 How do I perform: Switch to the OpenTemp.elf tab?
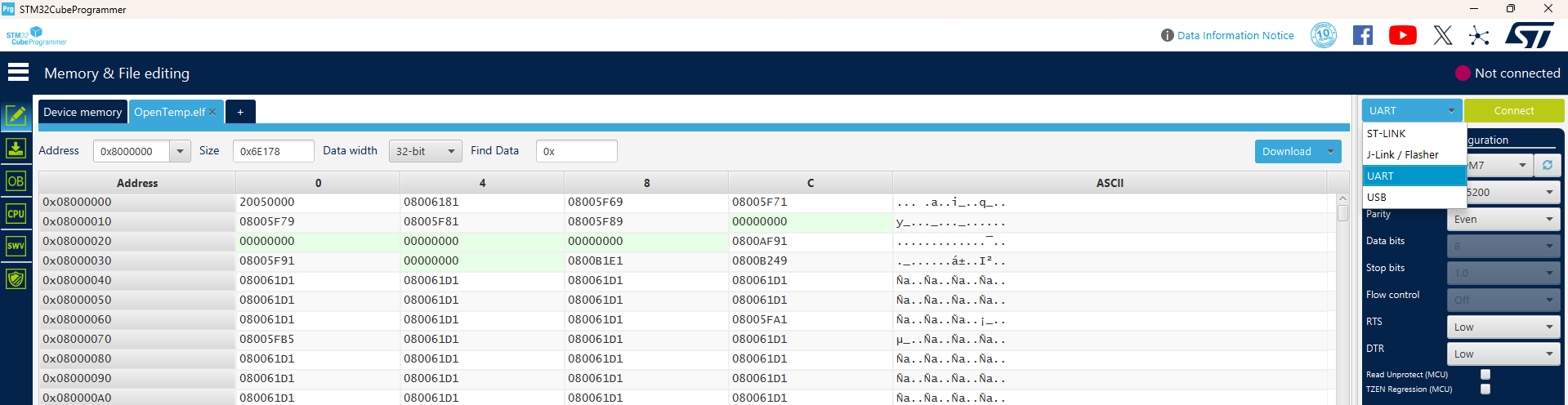pyautogui.click(x=169, y=112)
